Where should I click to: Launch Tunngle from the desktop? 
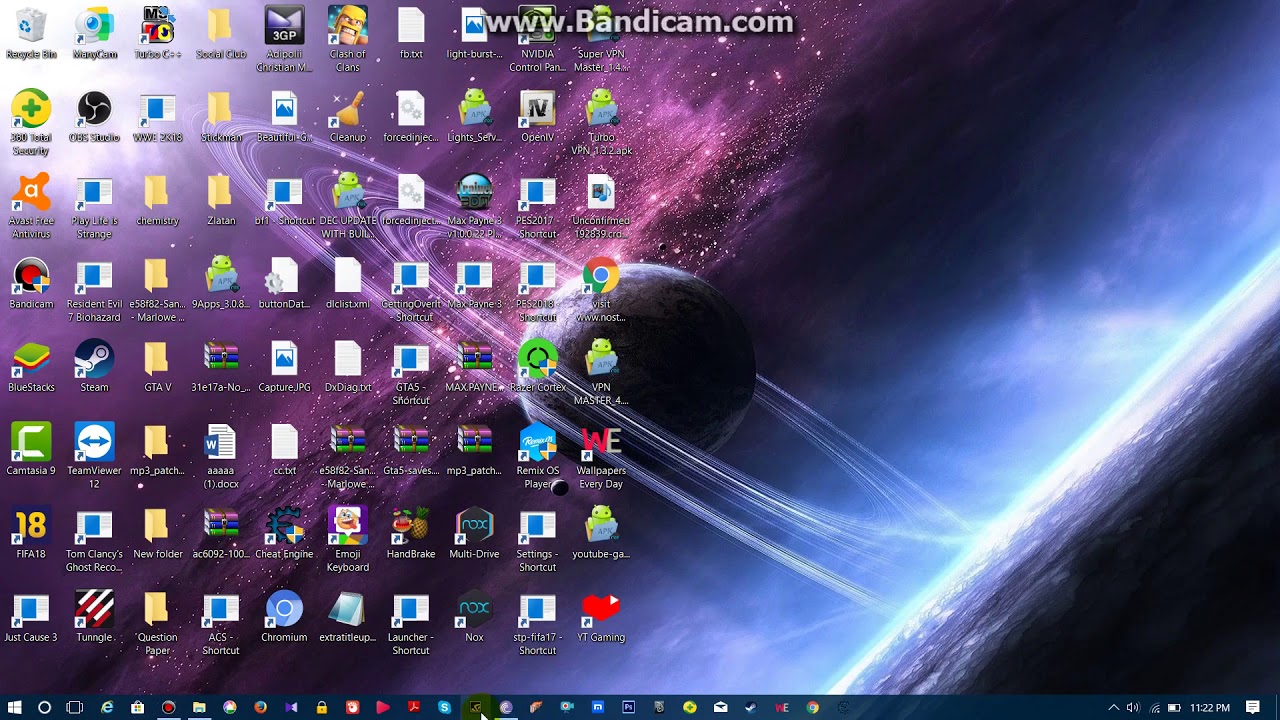point(94,617)
